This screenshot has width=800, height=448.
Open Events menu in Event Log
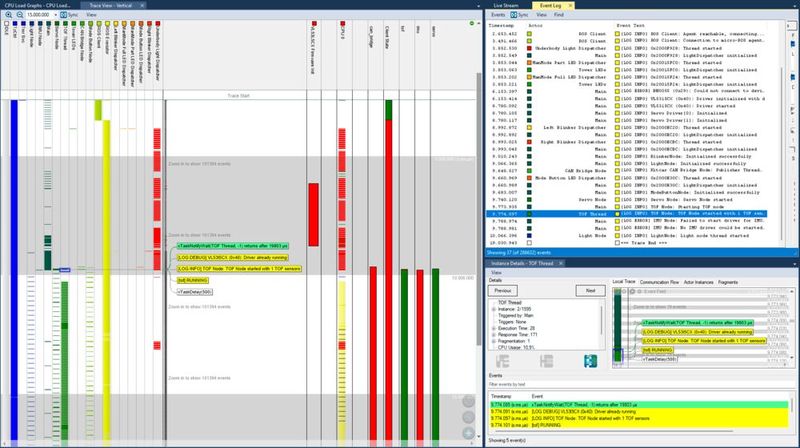[x=497, y=15]
